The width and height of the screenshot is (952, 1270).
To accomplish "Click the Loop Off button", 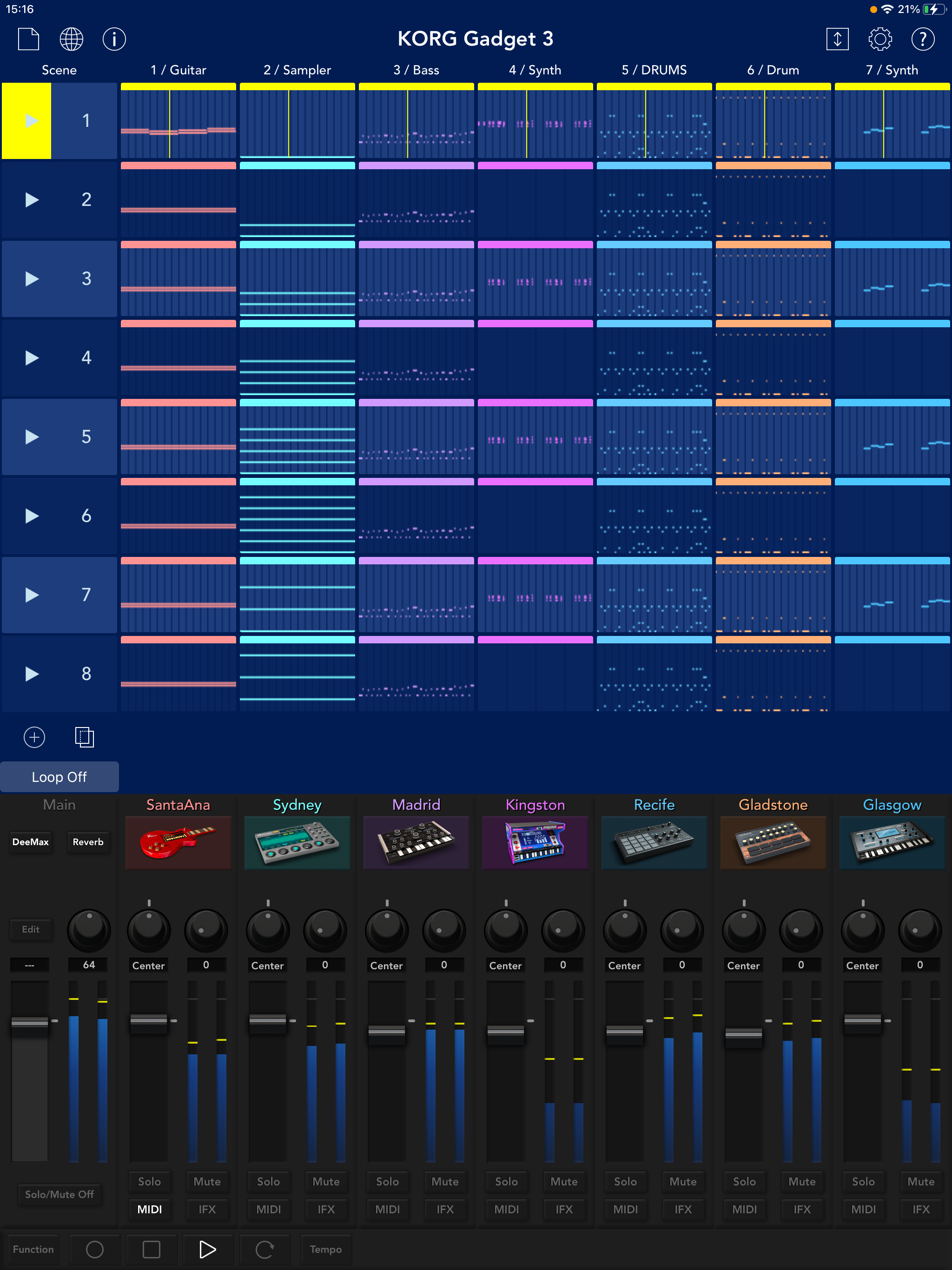I will point(59,777).
